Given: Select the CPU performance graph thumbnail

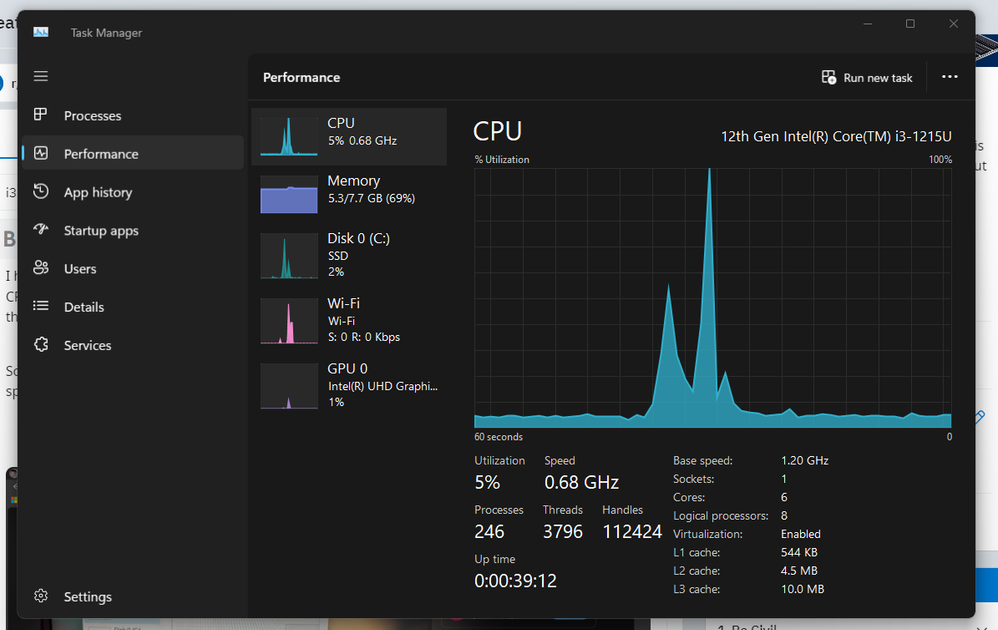Looking at the screenshot, I should (288, 136).
